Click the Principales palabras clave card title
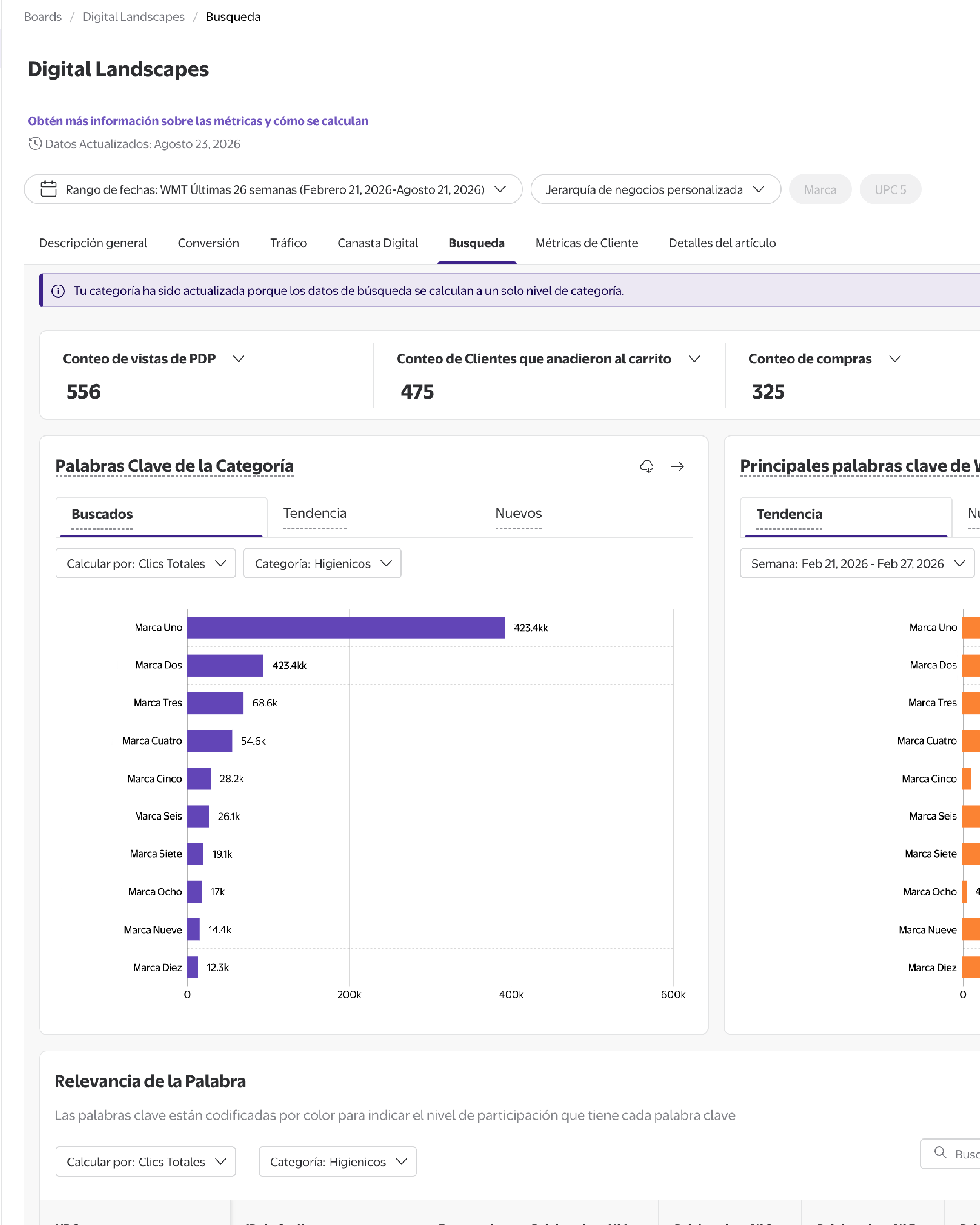The image size is (980, 1225). [x=860, y=466]
